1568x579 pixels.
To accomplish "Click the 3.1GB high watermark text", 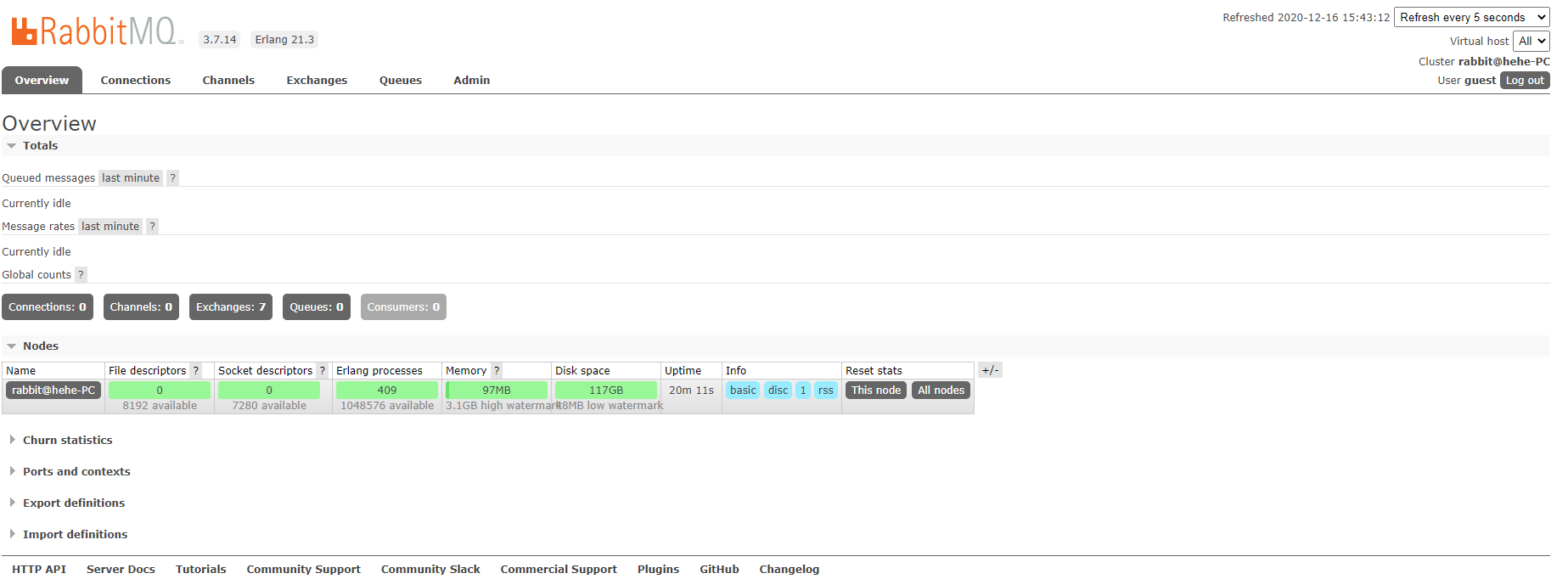I will click(502, 405).
